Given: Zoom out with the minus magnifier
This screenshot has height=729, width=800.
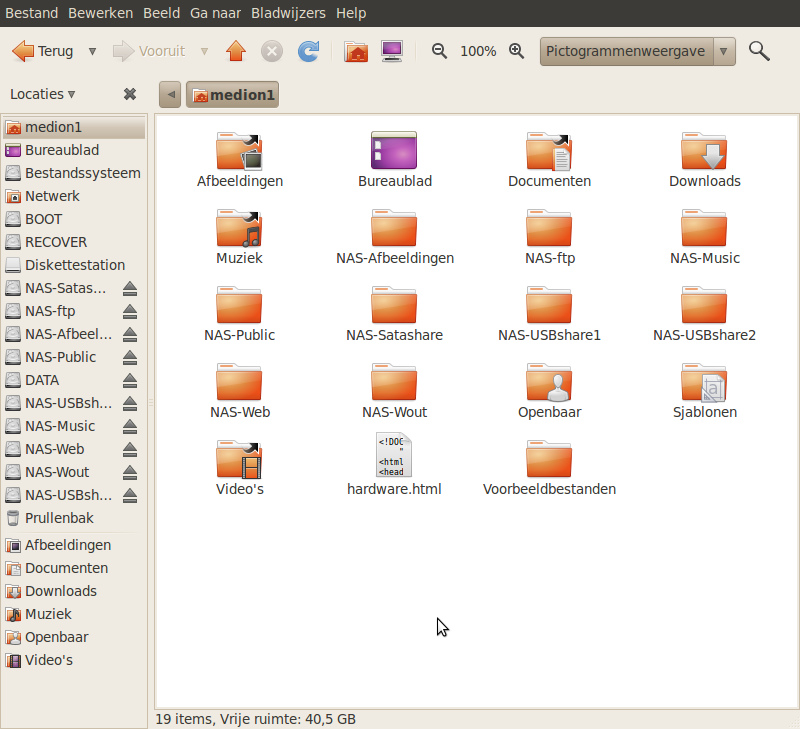Looking at the screenshot, I should 439,51.
